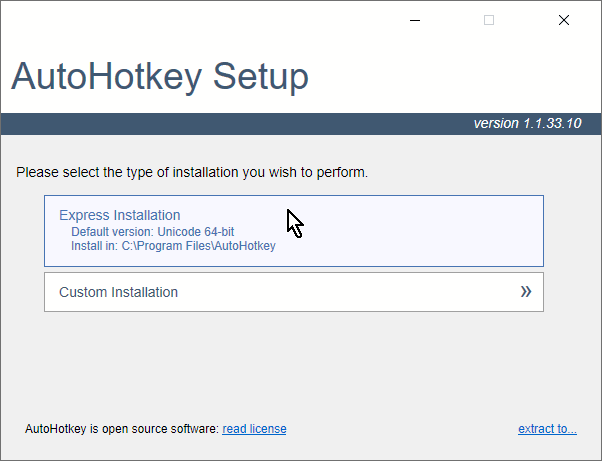
Task: Choose Express Installation option
Action: pyautogui.click(x=294, y=231)
